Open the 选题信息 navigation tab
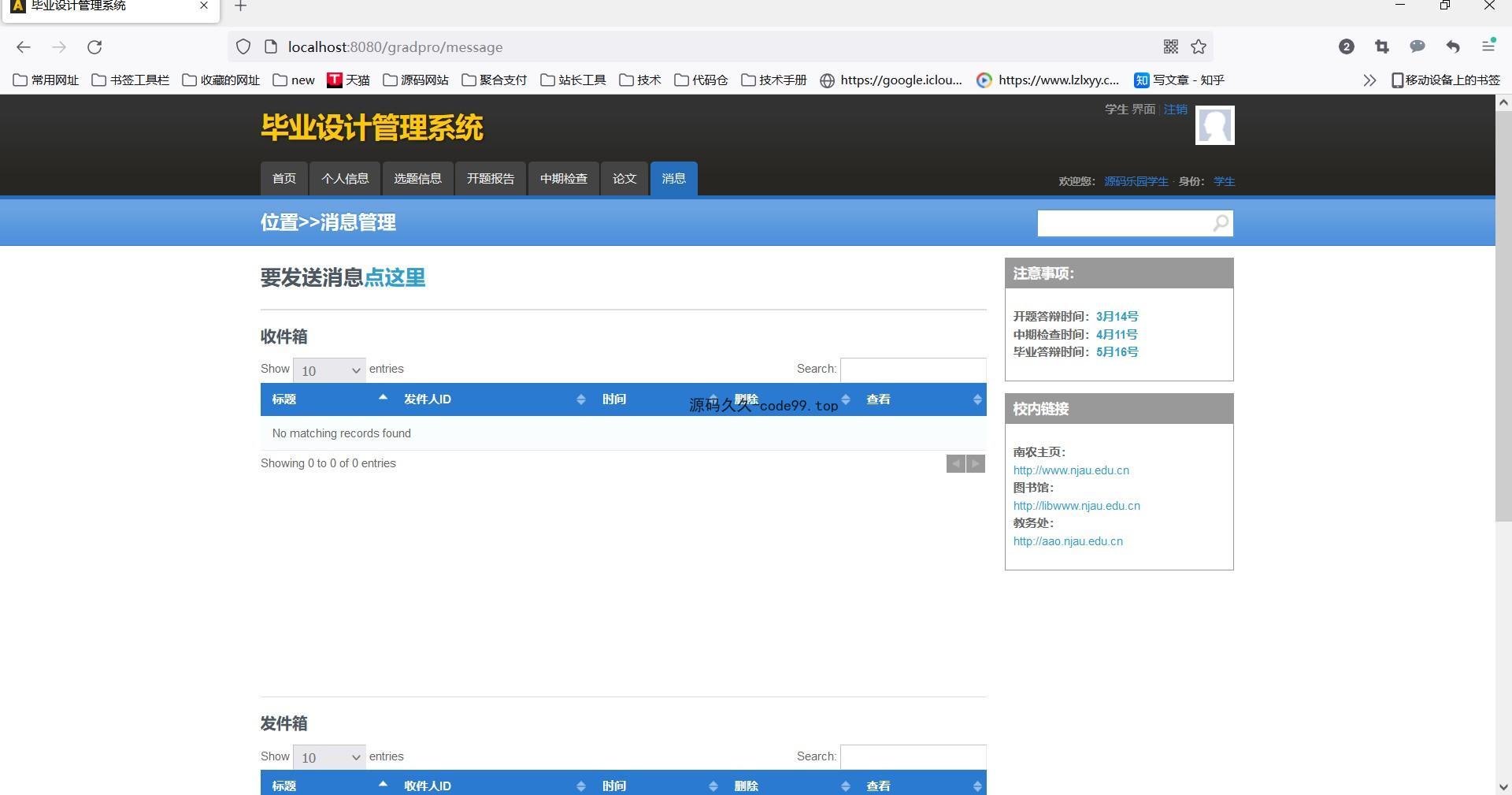 click(417, 179)
